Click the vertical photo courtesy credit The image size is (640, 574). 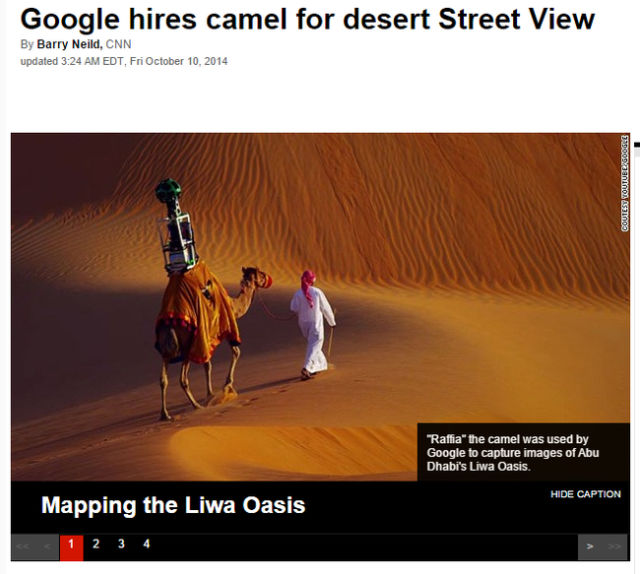624,183
